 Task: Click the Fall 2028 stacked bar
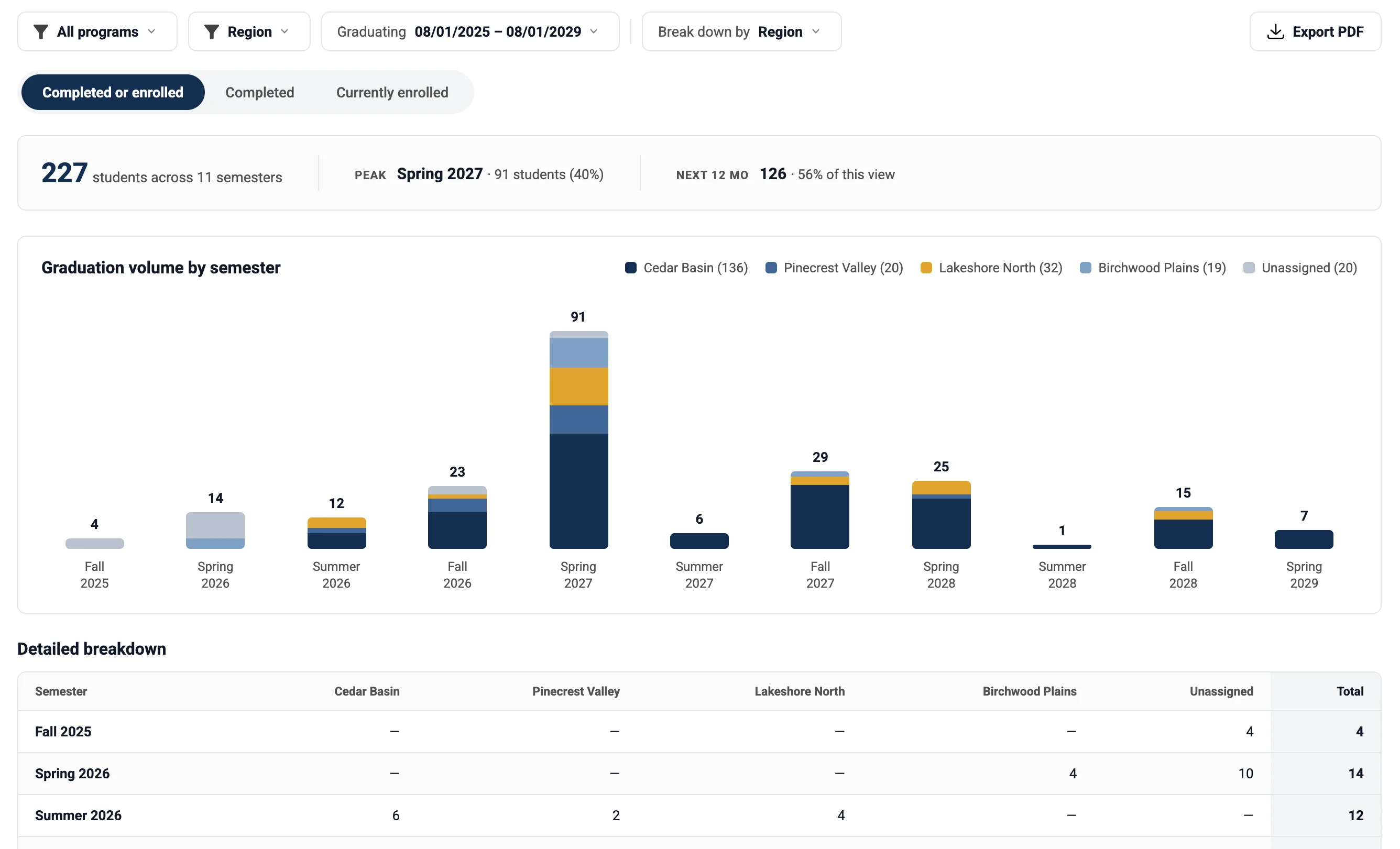tap(1183, 527)
